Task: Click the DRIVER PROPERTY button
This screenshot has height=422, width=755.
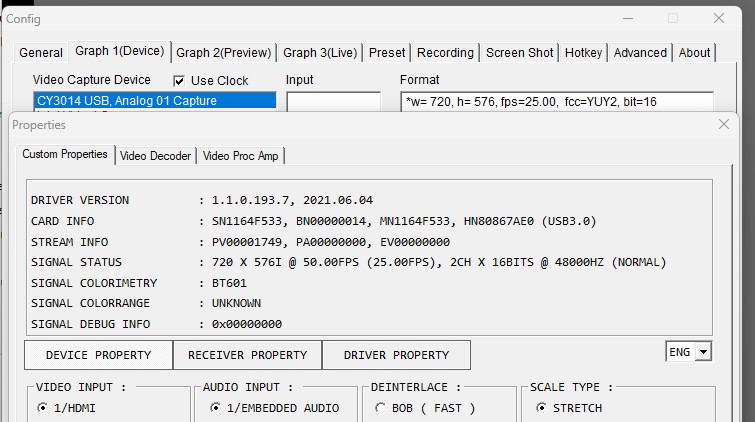Action: click(396, 355)
